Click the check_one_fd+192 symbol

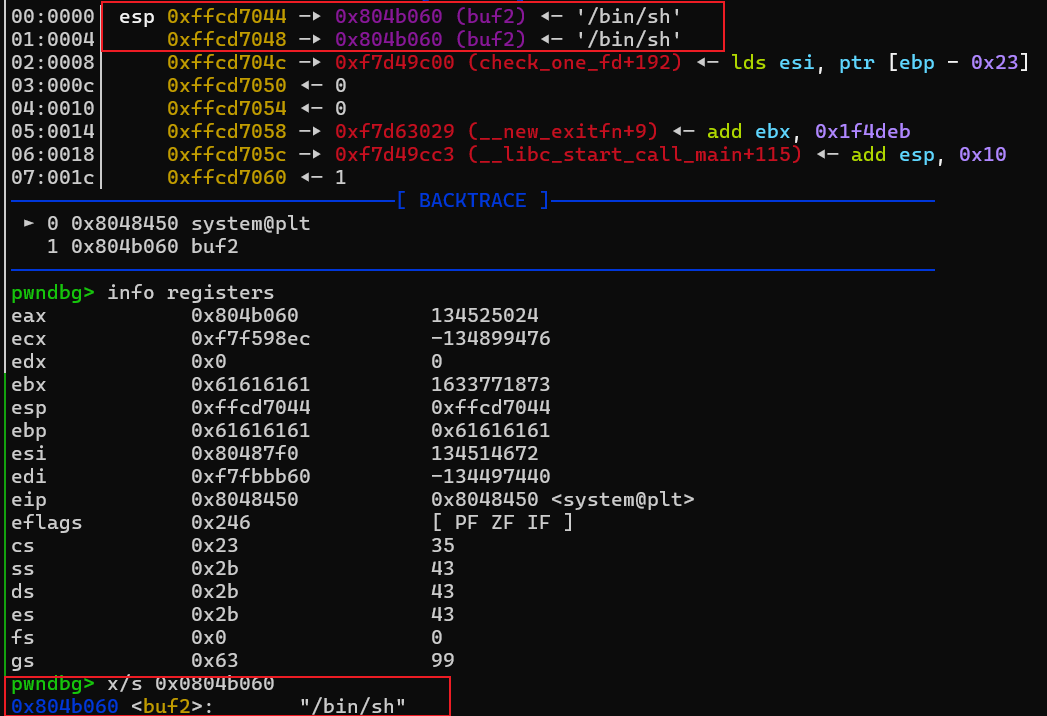tap(574, 62)
